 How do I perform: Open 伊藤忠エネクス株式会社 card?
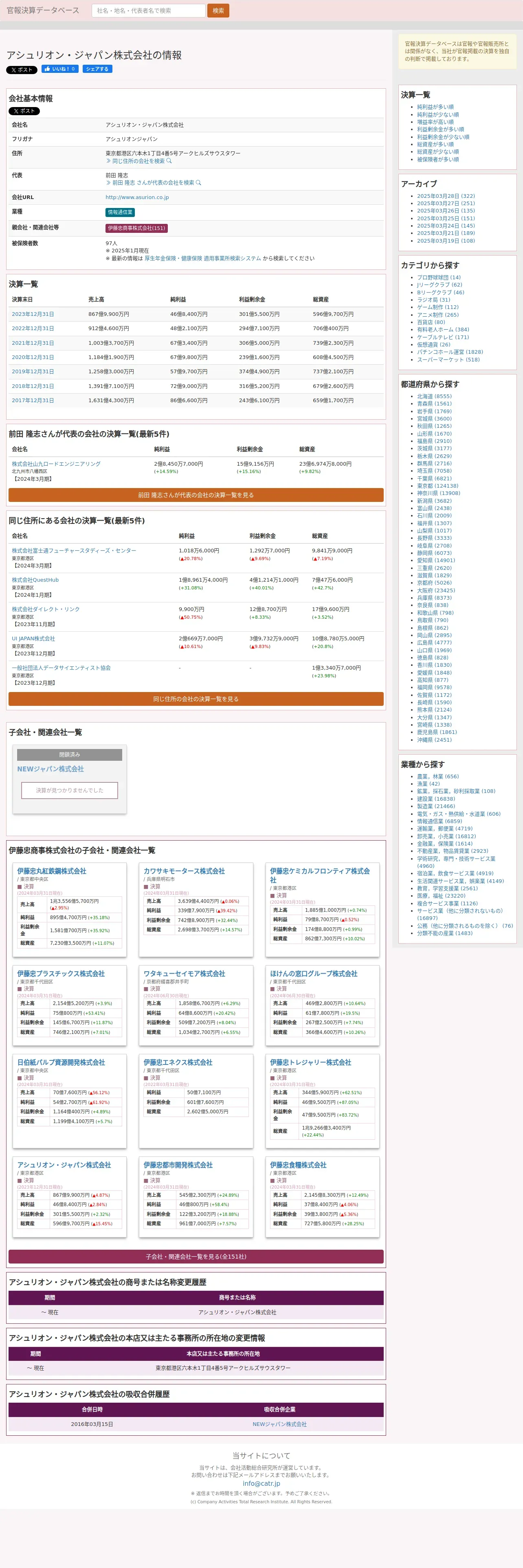[x=178, y=1062]
